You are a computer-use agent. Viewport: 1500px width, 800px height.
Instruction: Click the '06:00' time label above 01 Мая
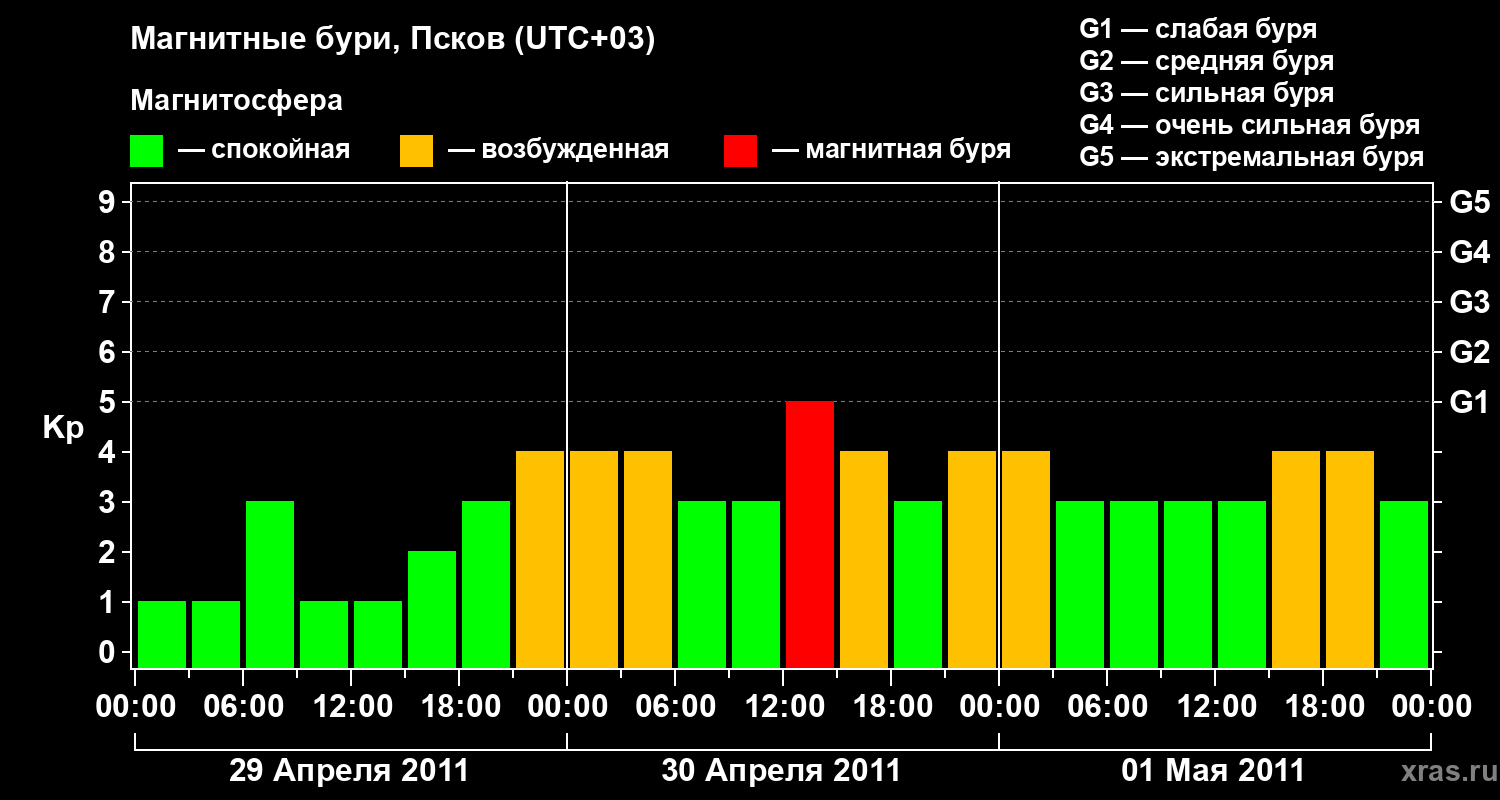1107,707
